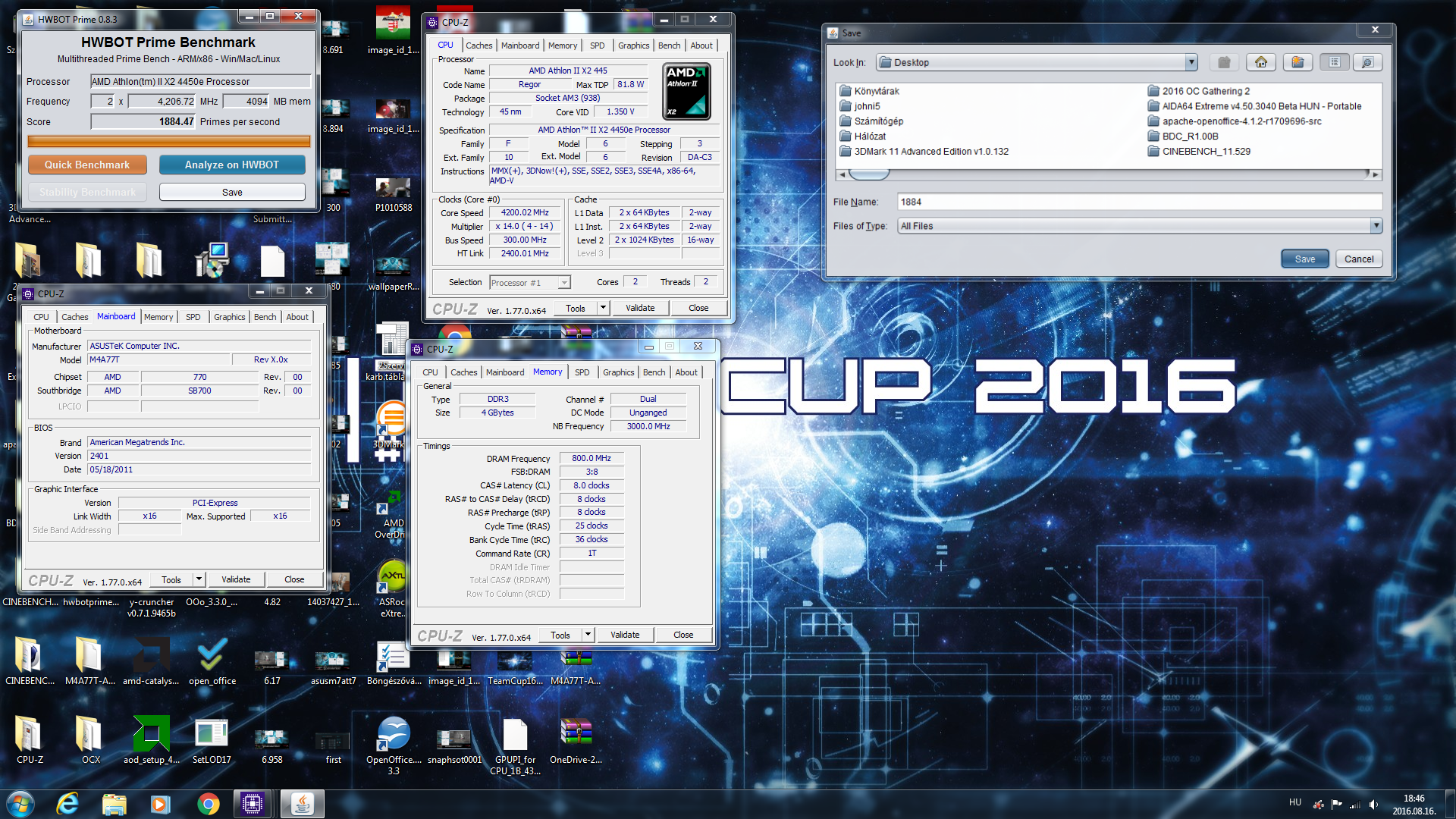Open the Look In Desktop dropdown
Image resolution: width=1456 pixels, height=819 pixels.
click(x=1191, y=62)
